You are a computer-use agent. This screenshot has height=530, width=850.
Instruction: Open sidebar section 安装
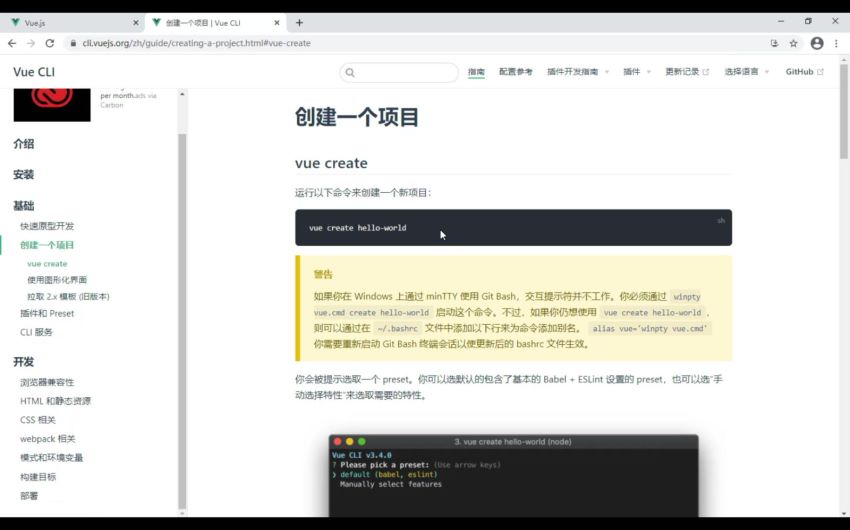[24, 174]
